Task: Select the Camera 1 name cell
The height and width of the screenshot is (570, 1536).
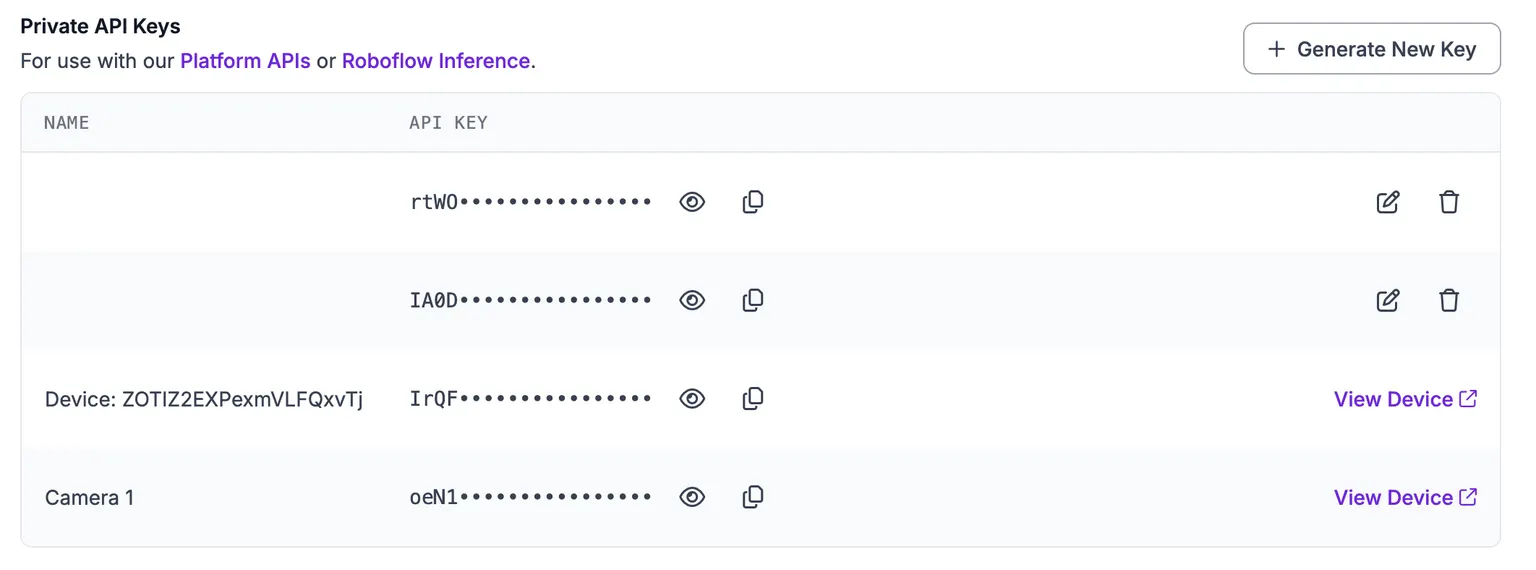Action: (89, 497)
